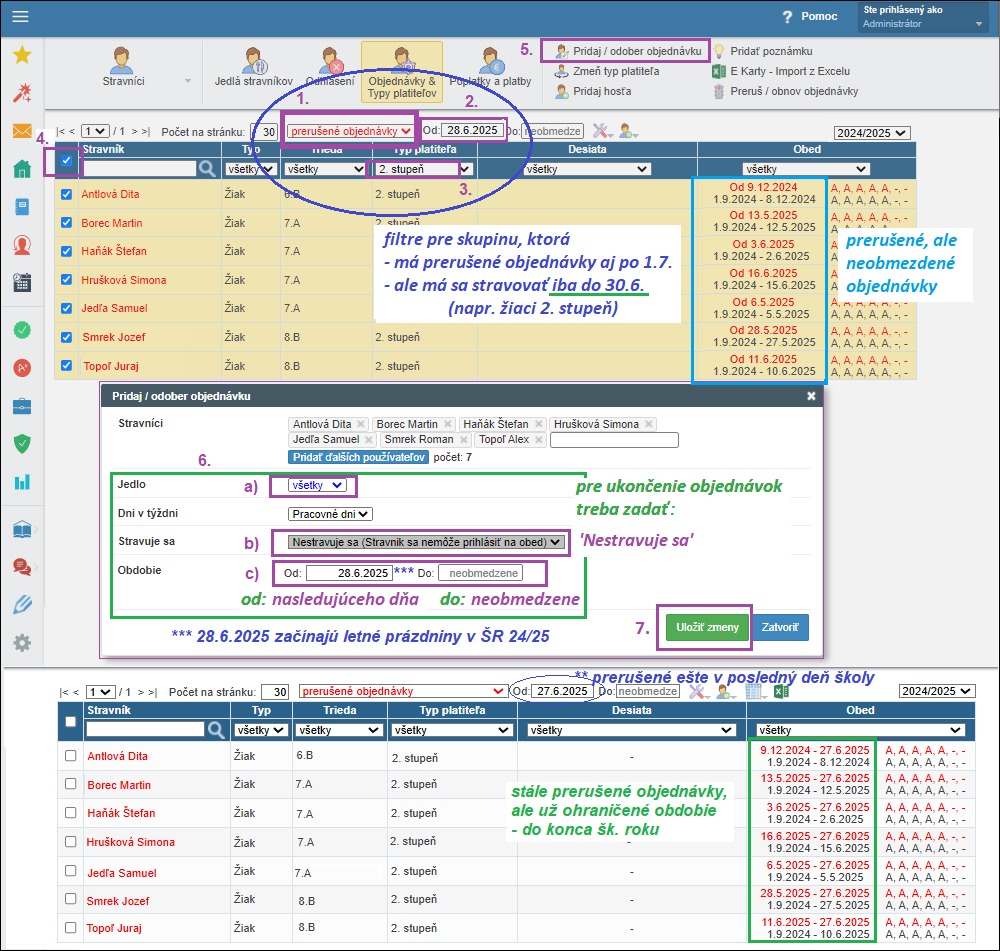
Task: Expand the '2. stupeň' Typ platiteľa dropdown
Action: click(x=423, y=170)
